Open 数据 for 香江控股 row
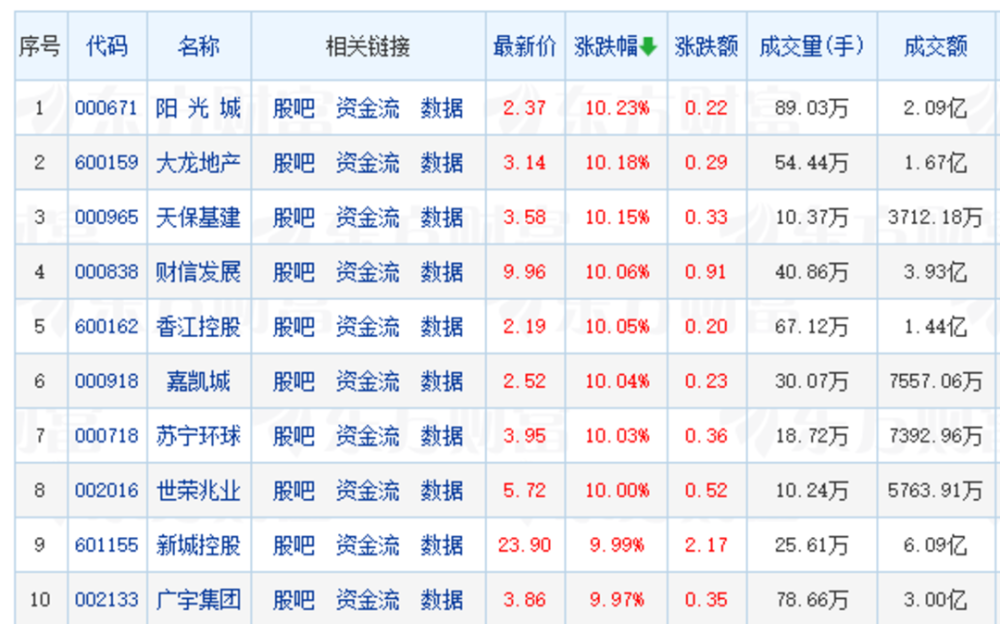This screenshot has width=1000, height=624. pos(442,327)
